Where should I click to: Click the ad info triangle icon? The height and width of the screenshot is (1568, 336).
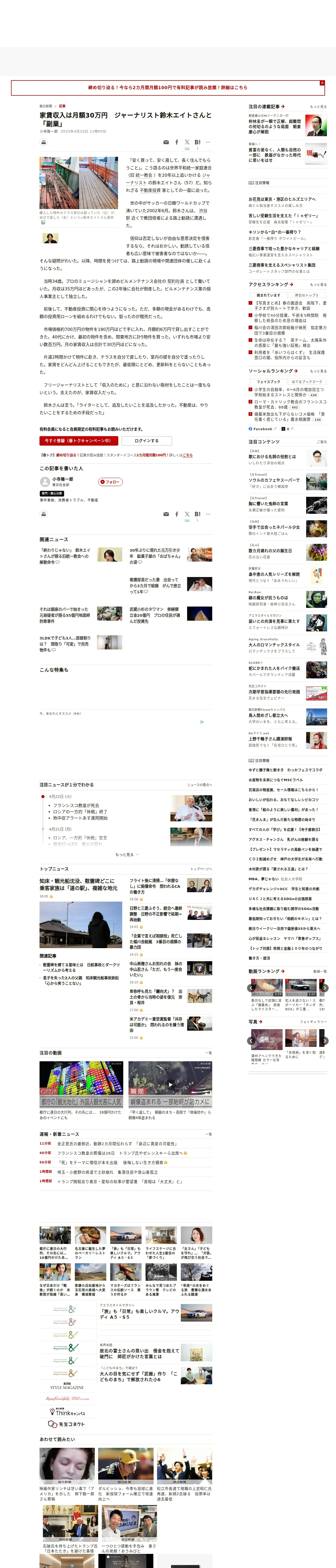click(x=203, y=722)
